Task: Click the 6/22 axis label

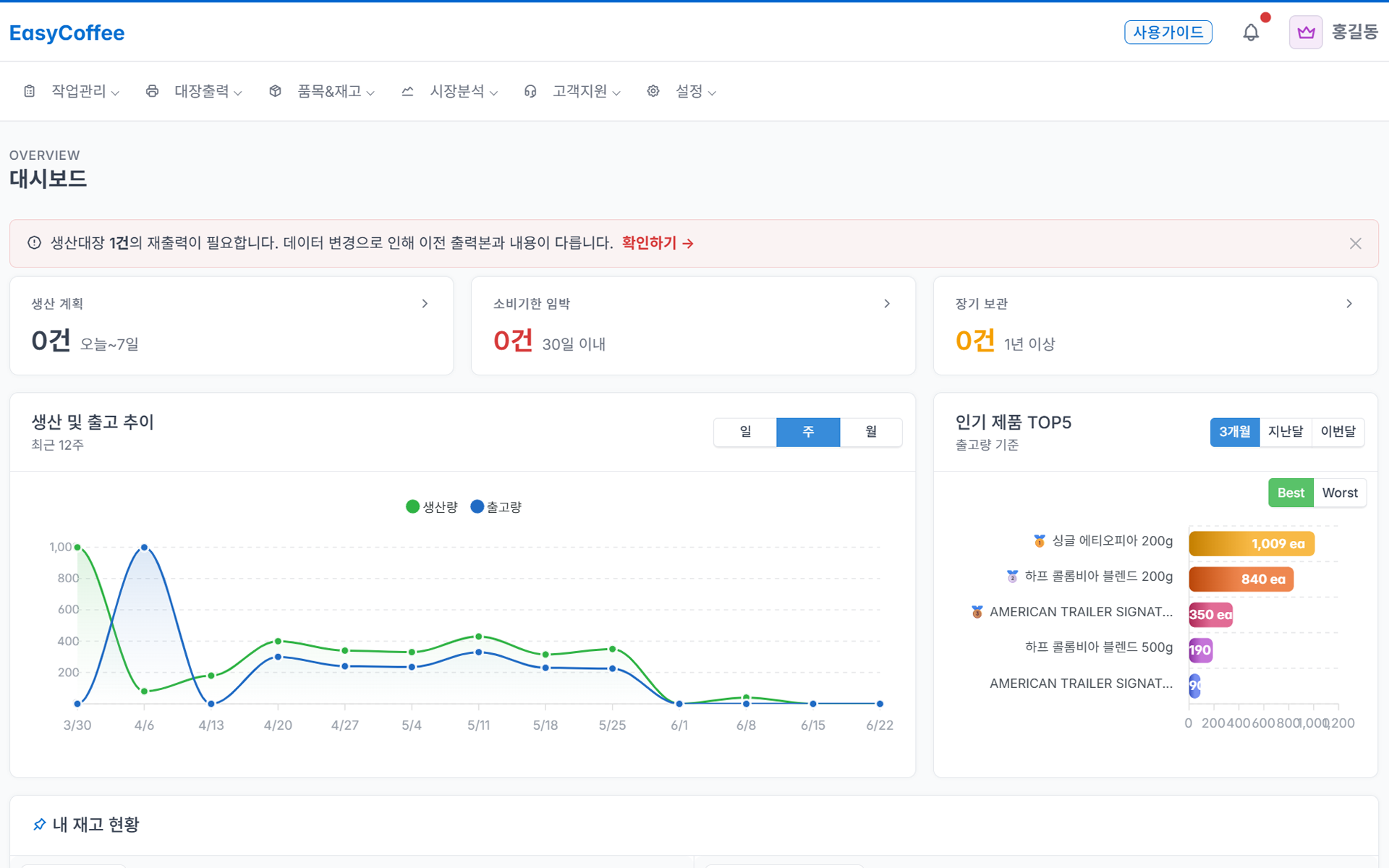Action: click(x=880, y=726)
